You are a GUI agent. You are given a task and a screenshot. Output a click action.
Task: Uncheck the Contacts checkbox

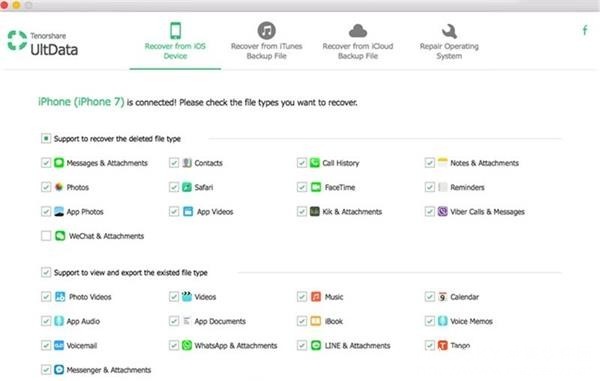click(174, 163)
